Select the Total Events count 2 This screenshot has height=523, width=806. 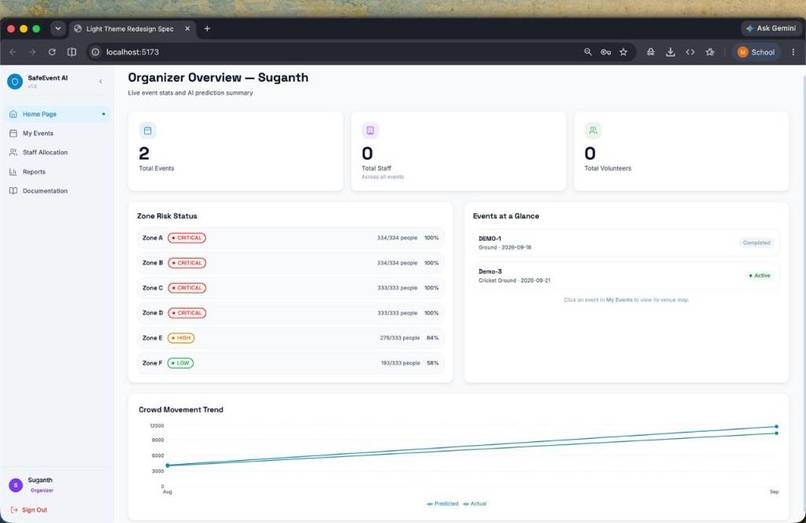click(x=144, y=153)
